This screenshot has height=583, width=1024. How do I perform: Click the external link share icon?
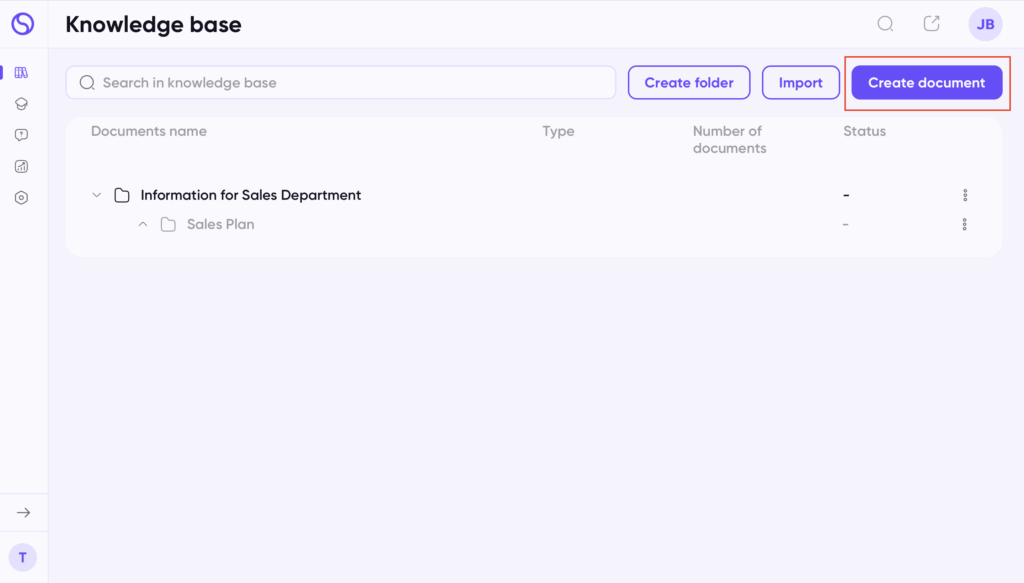point(931,24)
